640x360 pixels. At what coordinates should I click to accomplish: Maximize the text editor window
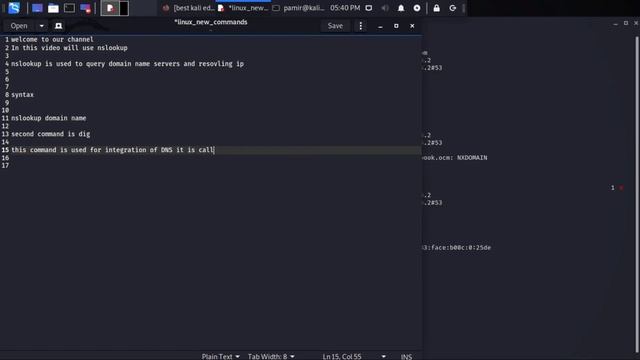(396, 26)
